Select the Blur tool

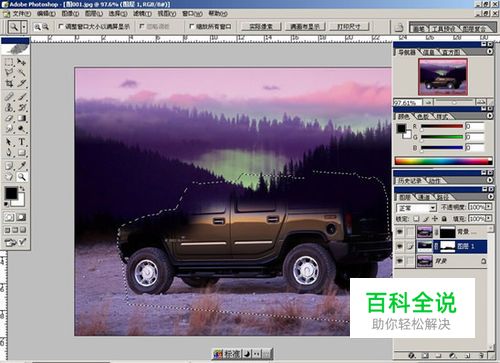pos(9,129)
